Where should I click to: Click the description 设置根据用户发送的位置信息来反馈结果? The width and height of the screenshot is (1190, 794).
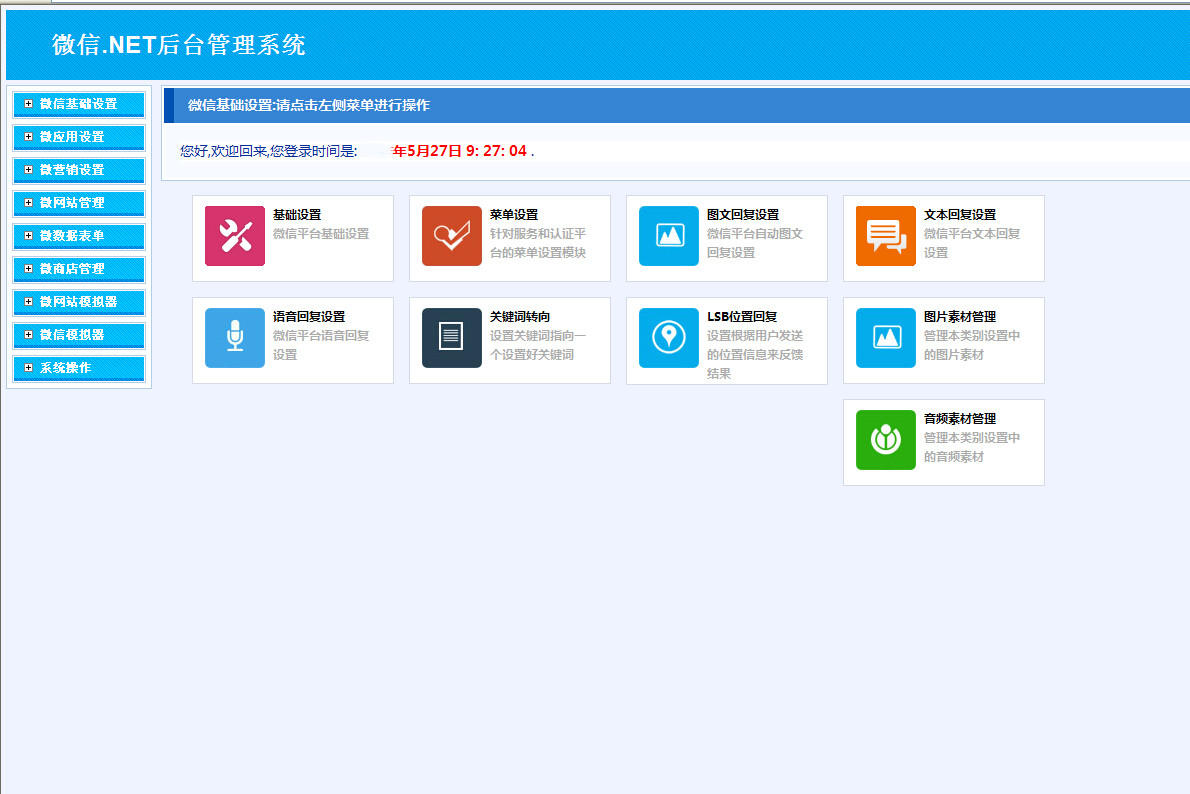point(755,354)
